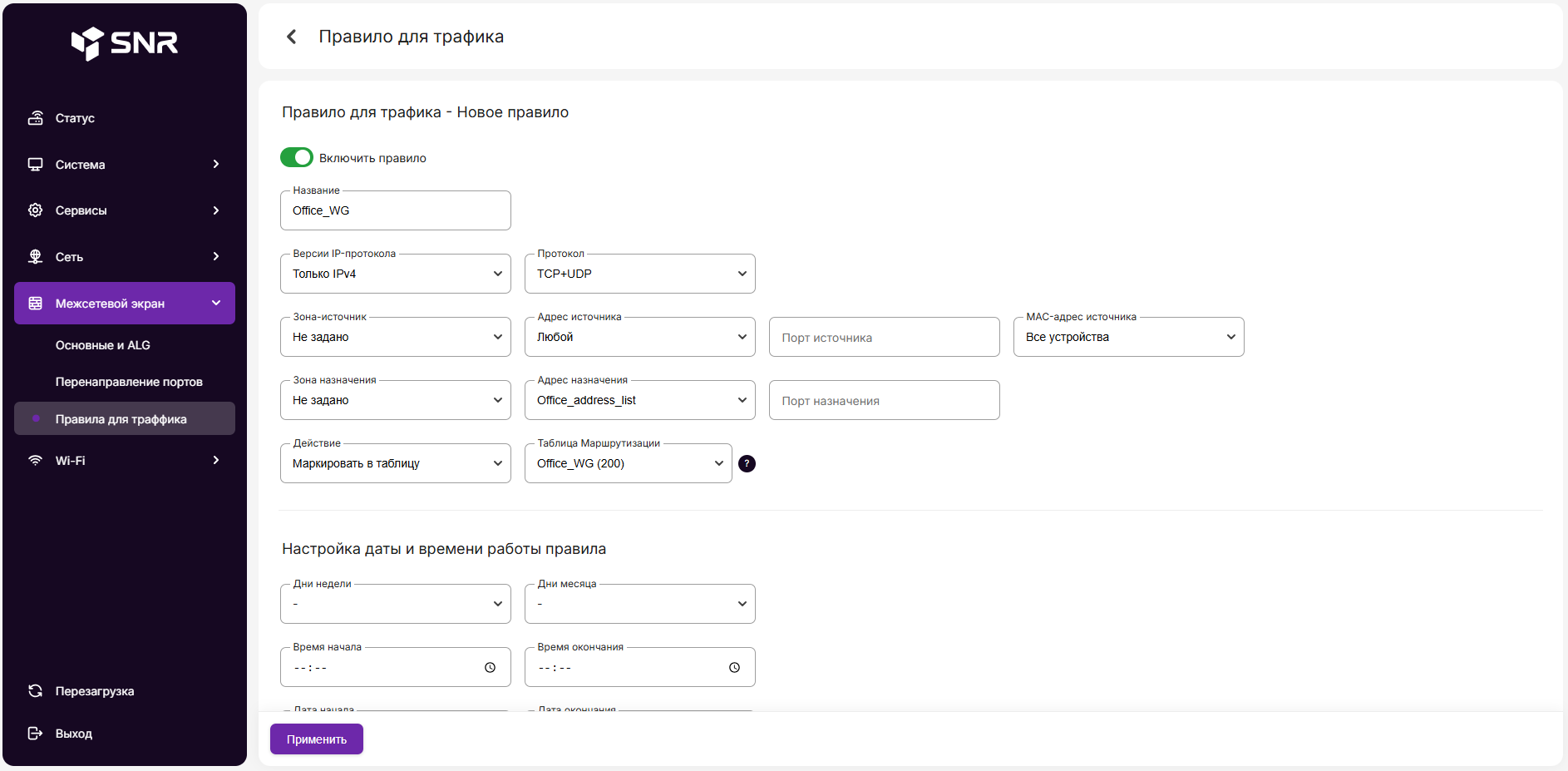Open Перенаправление портов menu item
The width and height of the screenshot is (1568, 771).
pyautogui.click(x=129, y=382)
